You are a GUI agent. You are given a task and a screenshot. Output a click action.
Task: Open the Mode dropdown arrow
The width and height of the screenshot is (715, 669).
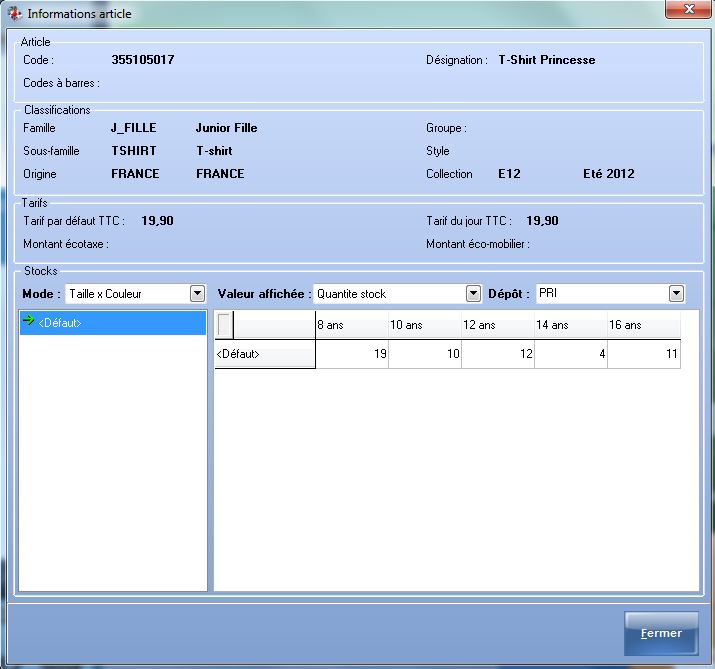coord(196,294)
